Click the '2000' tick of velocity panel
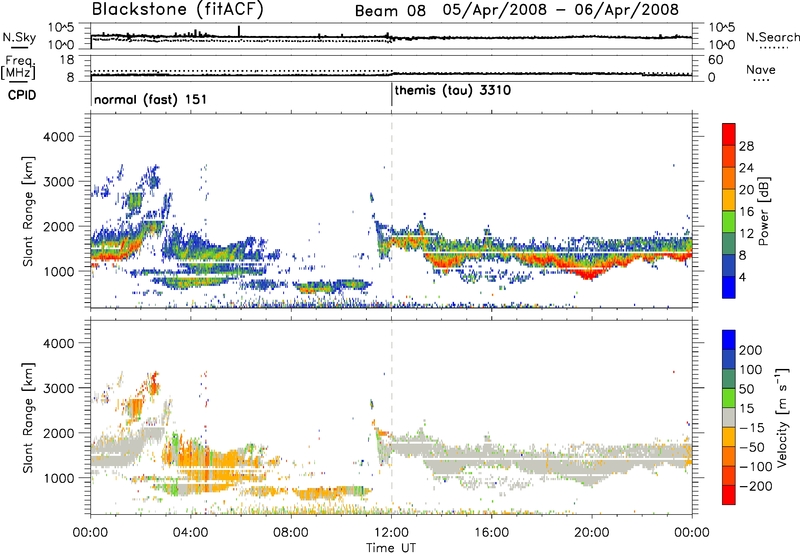The height and width of the screenshot is (554, 800). point(58,433)
